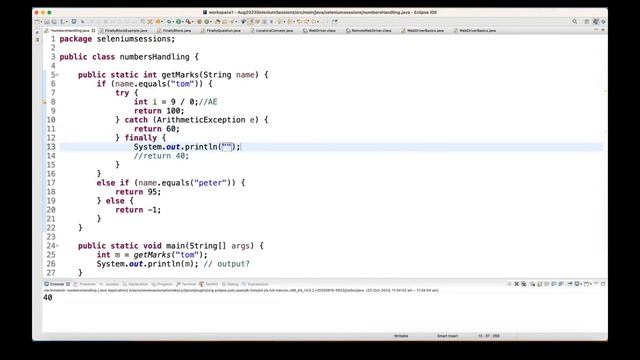Open the Java perspective icon at top right
The width and height of the screenshot is (640, 360).
(596, 22)
